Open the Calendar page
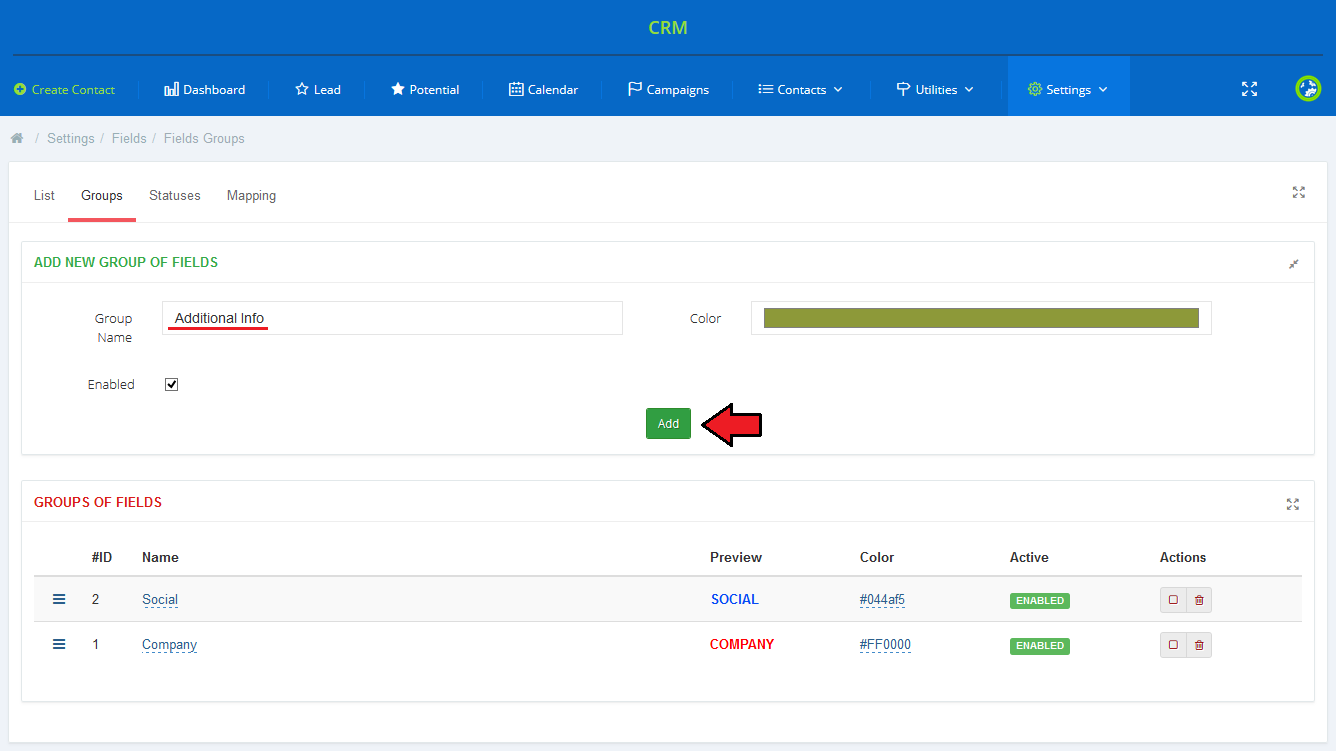This screenshot has width=1336, height=751. (x=543, y=89)
